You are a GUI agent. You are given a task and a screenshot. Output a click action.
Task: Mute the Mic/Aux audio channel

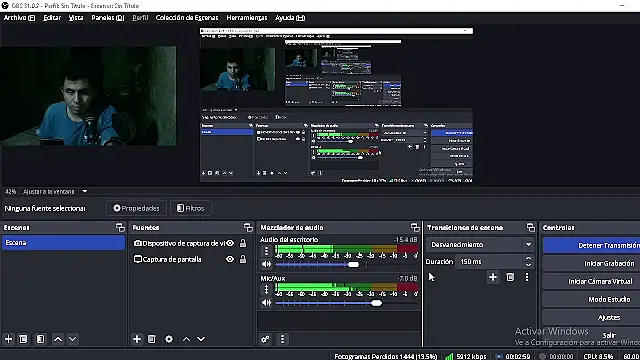267,302
